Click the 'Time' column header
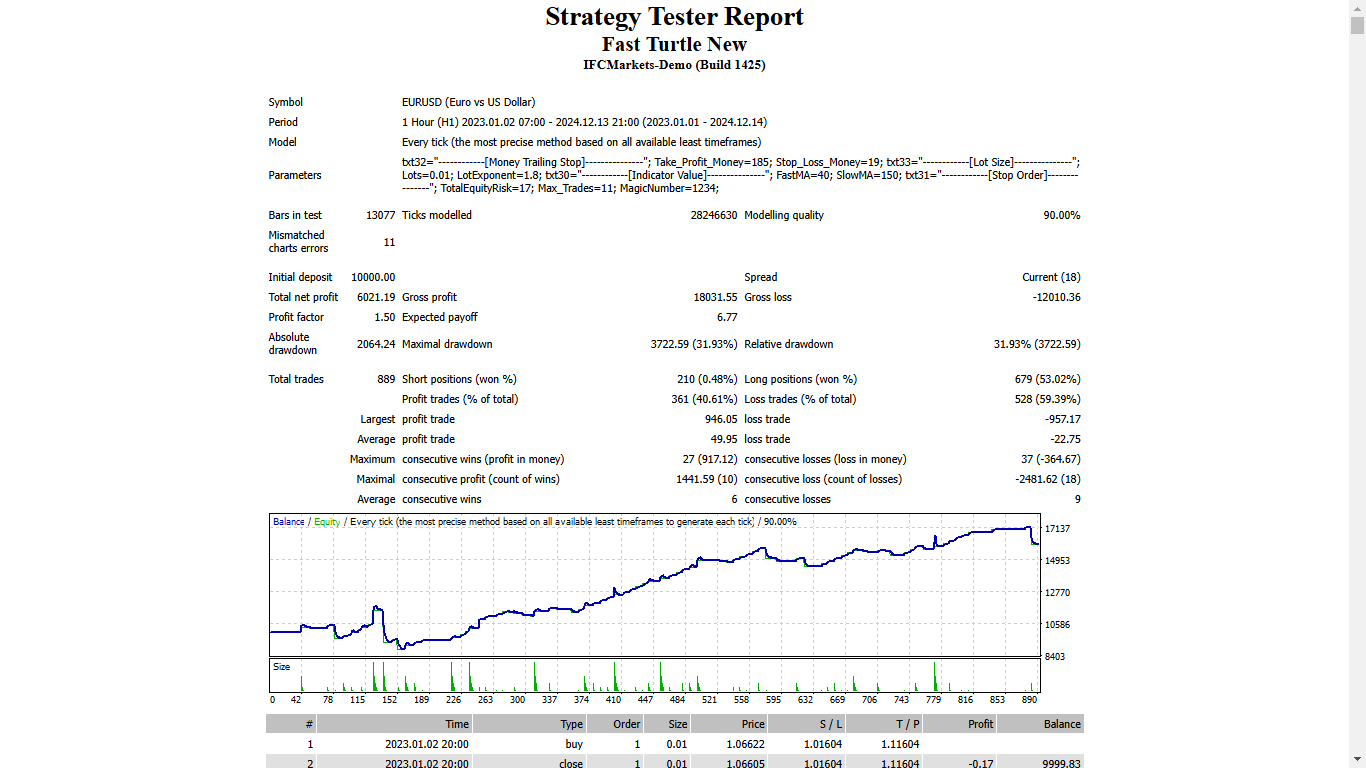The width and height of the screenshot is (1366, 768). click(395, 724)
